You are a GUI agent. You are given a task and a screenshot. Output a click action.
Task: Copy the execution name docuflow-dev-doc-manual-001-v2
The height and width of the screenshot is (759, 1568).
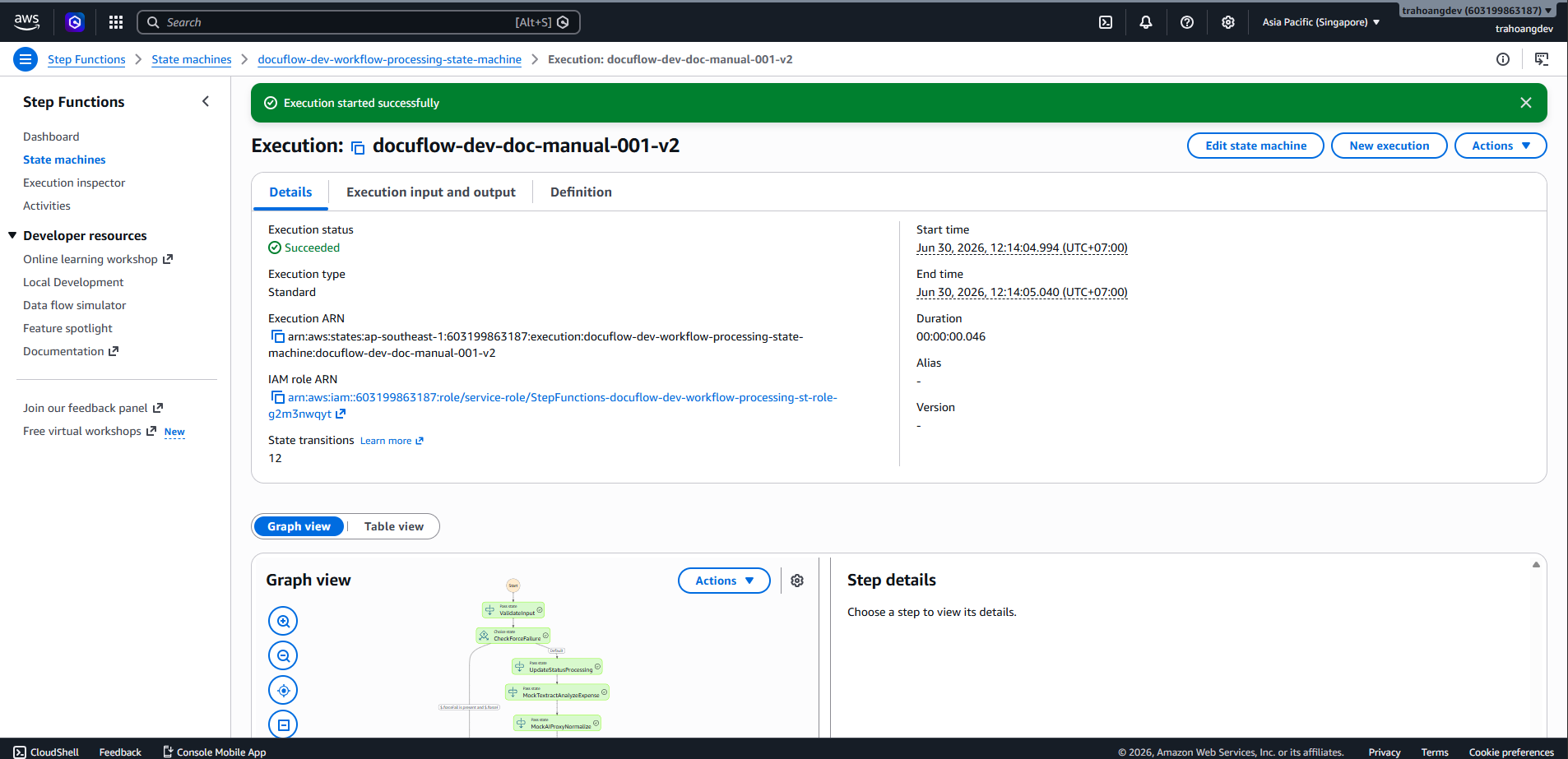pos(358,147)
